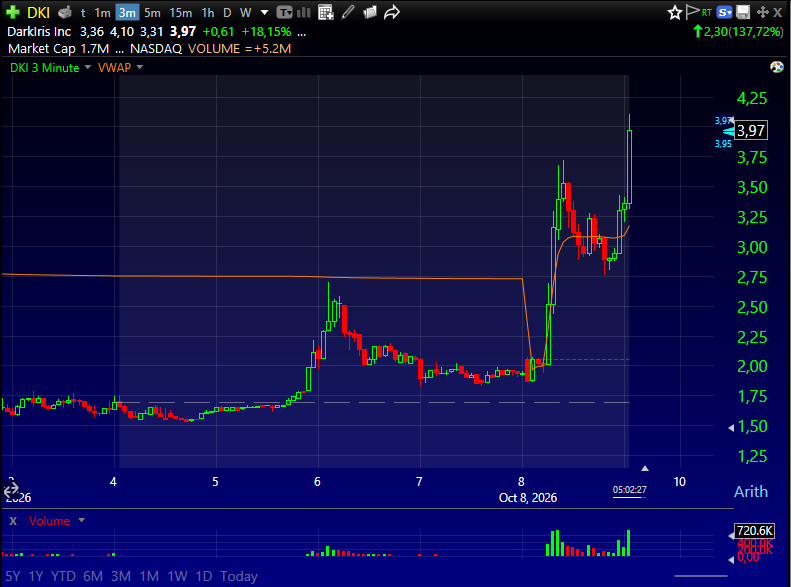
Task: Select the 3M time span
Action: click(x=121, y=576)
